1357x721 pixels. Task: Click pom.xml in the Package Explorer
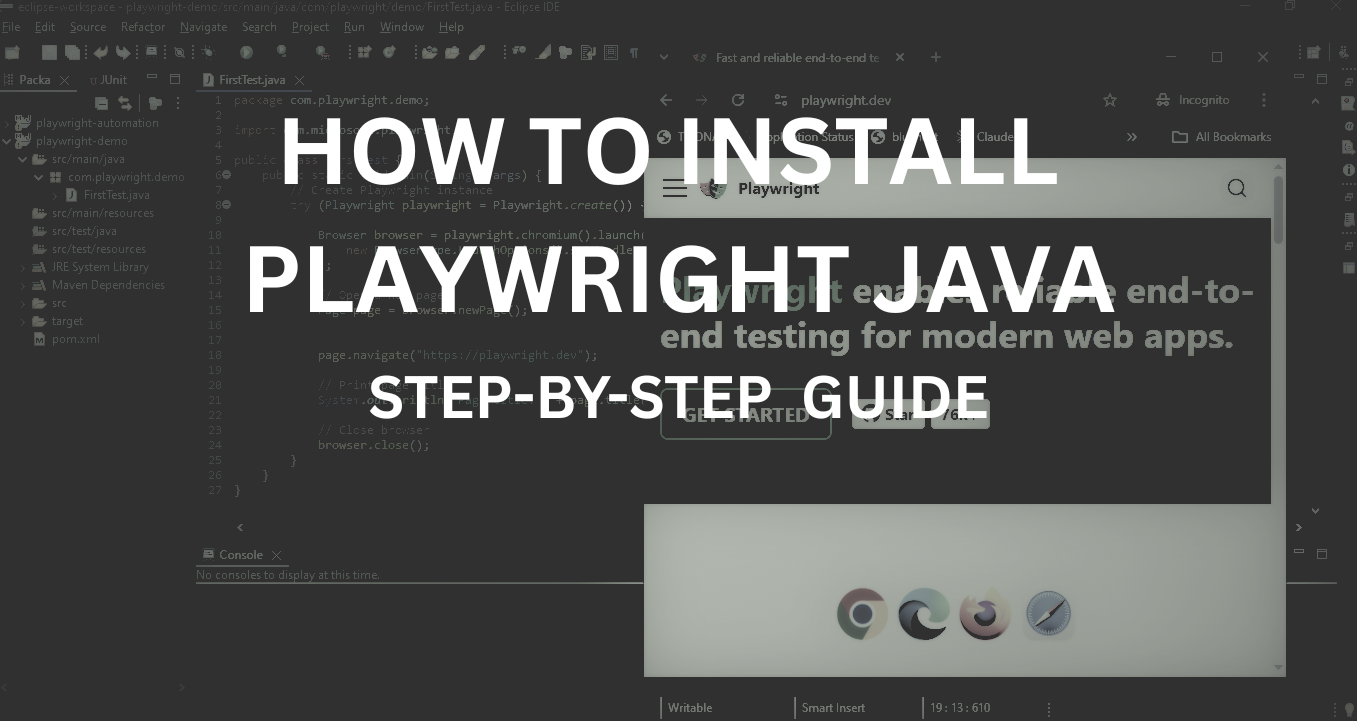(76, 339)
